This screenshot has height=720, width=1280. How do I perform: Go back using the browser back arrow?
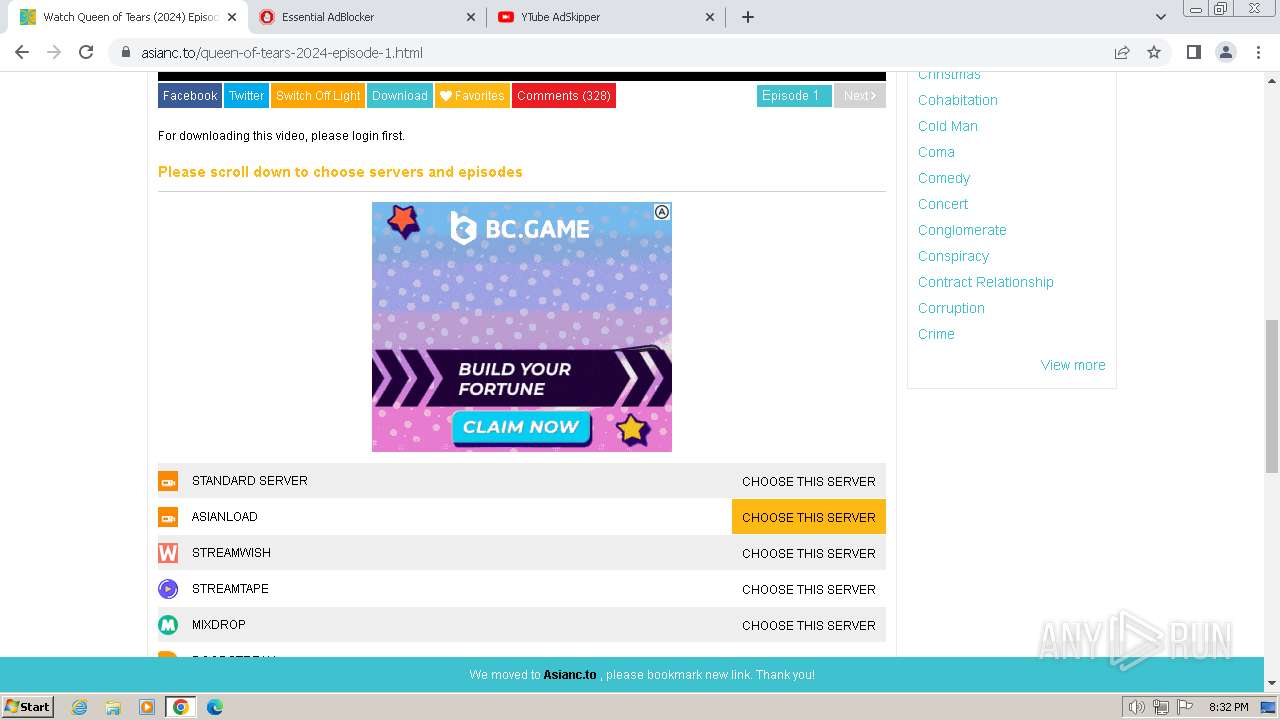tap(22, 52)
